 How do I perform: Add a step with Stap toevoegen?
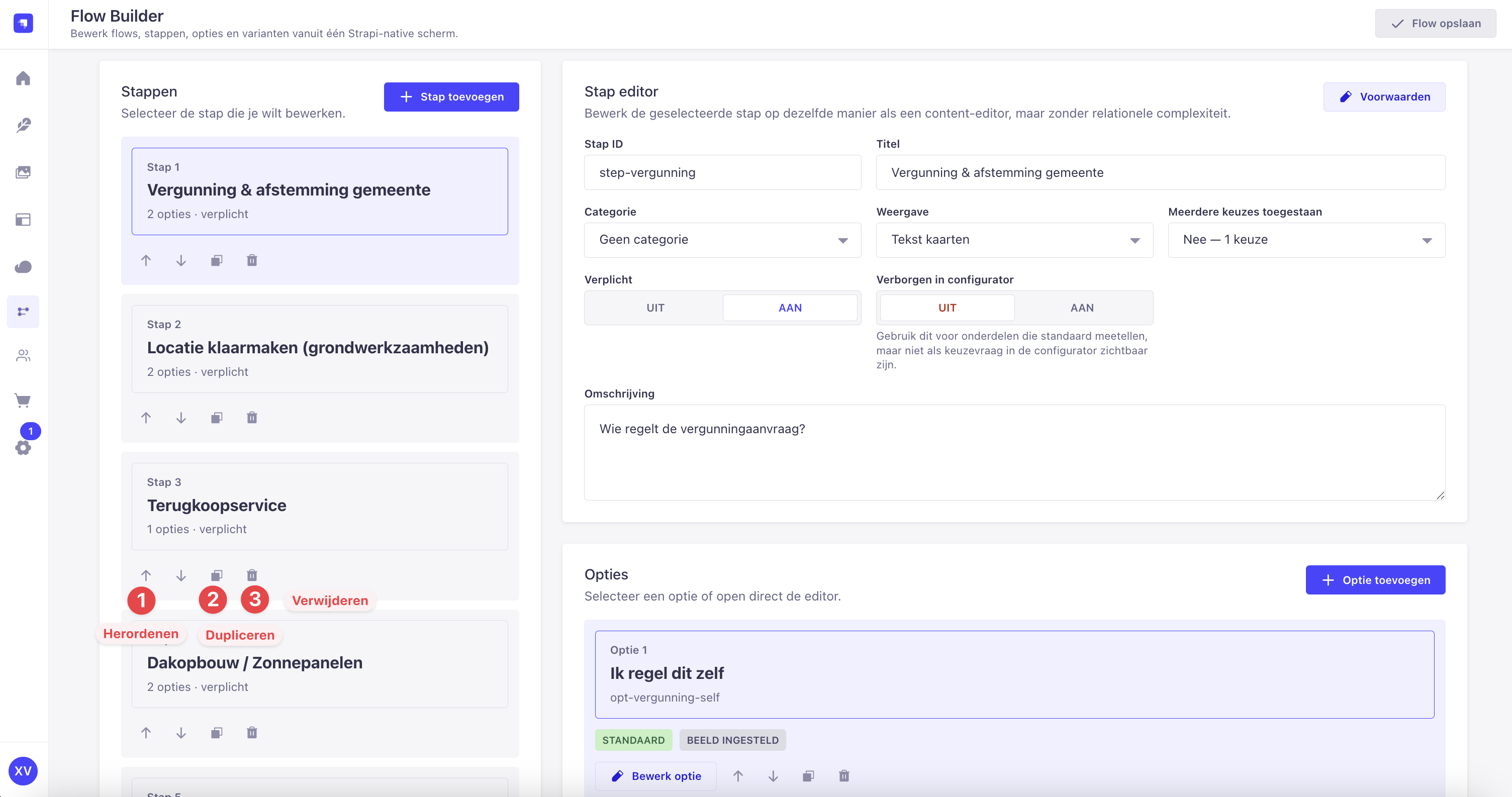(x=451, y=97)
